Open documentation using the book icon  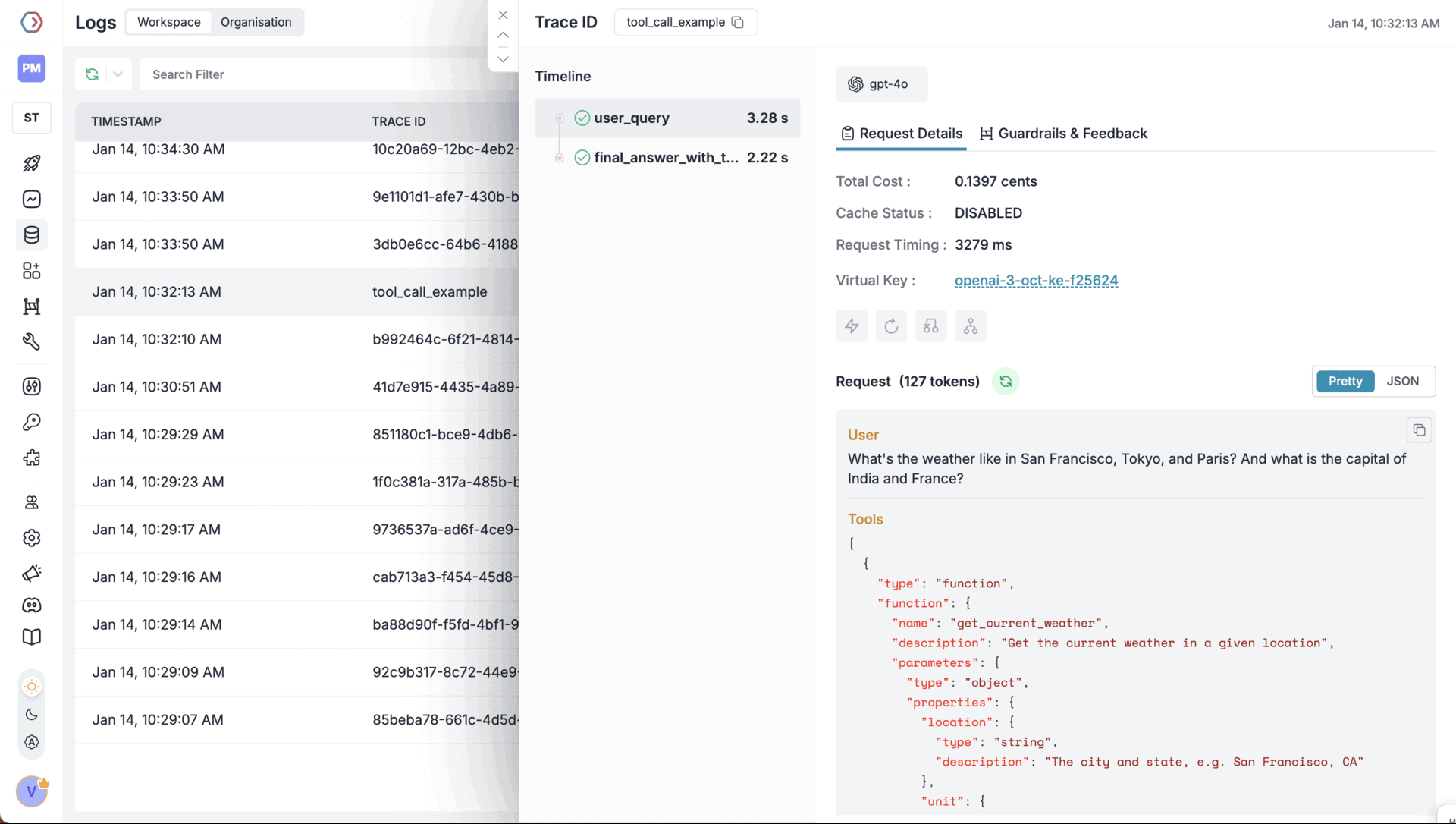coord(31,637)
